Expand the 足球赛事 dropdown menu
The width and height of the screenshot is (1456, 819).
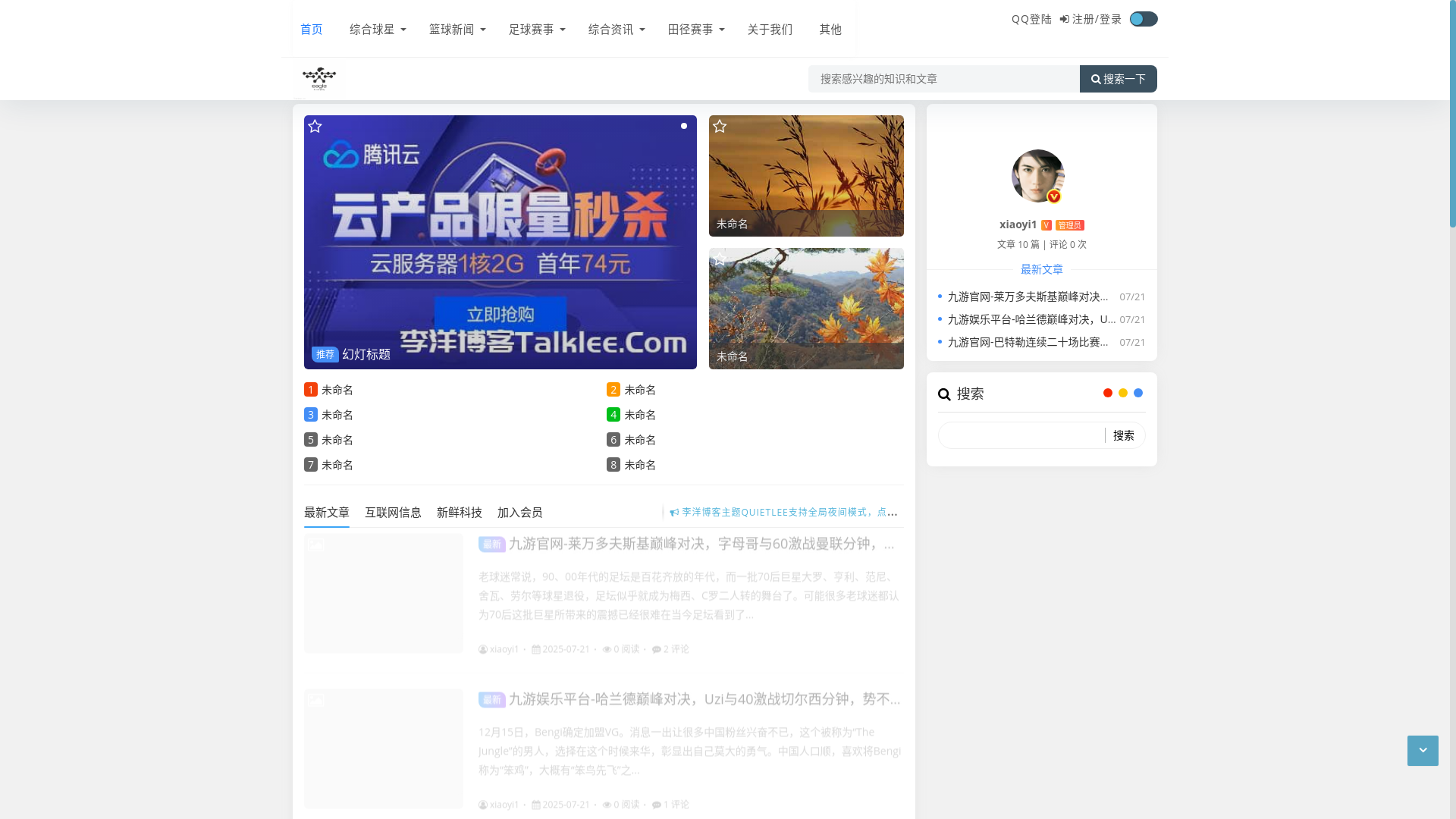(x=537, y=30)
